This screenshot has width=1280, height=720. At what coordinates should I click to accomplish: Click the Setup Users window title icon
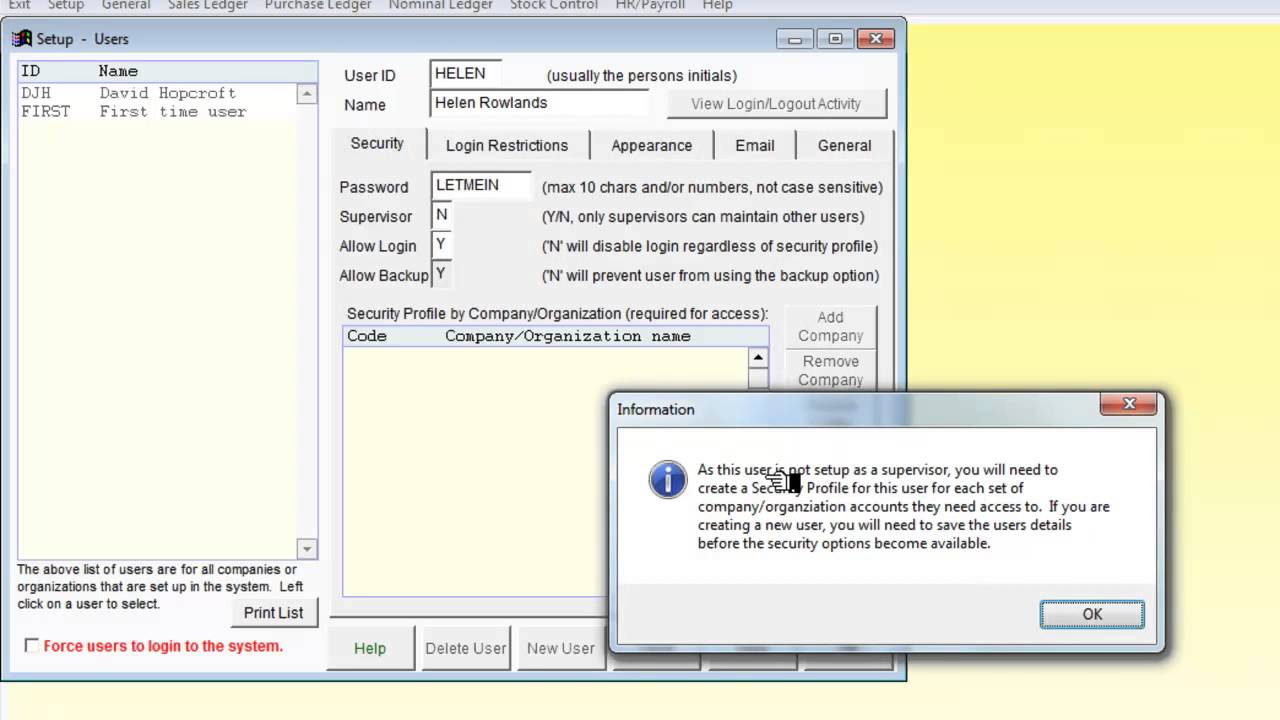(x=21, y=39)
